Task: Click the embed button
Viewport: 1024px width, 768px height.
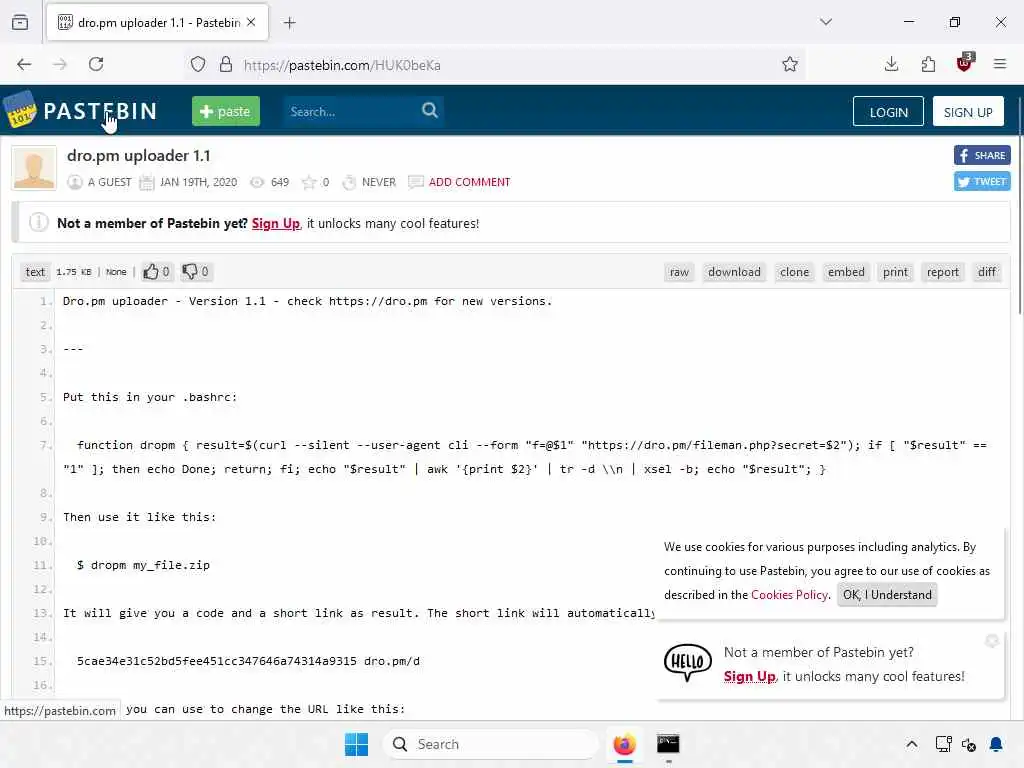Action: 846,272
